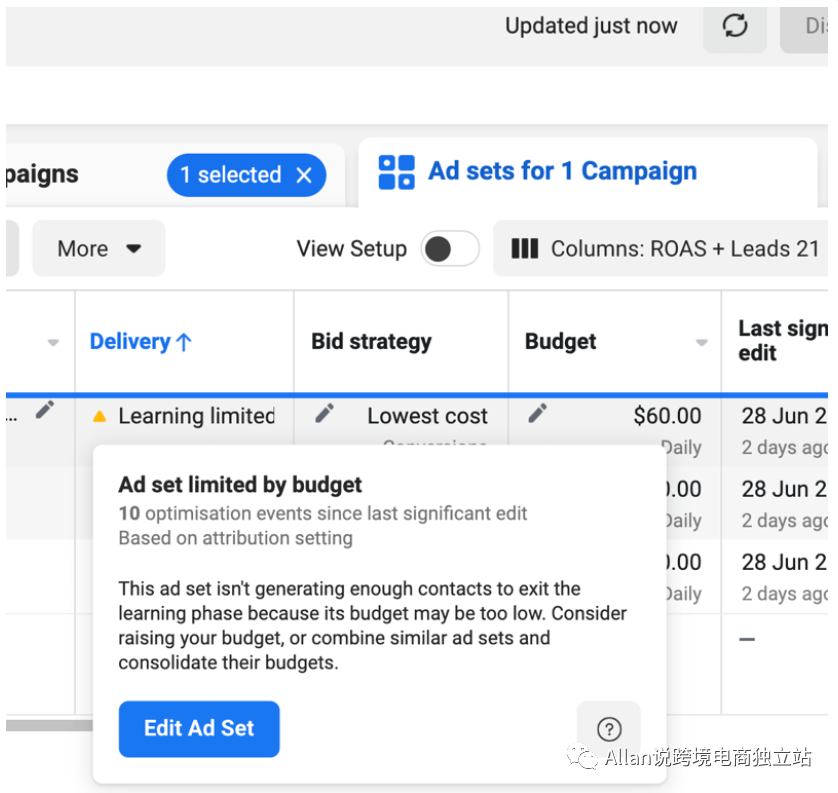838x793 pixels.
Task: Click the Columns bars icon
Action: 525,249
